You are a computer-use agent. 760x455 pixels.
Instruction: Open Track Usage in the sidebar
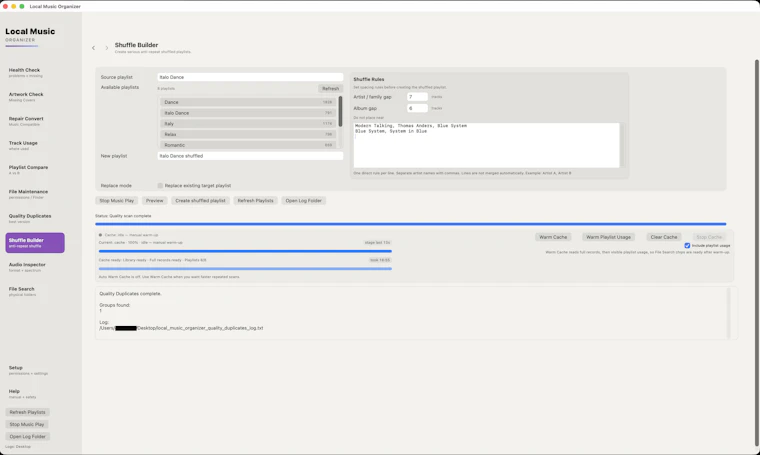click(35, 145)
